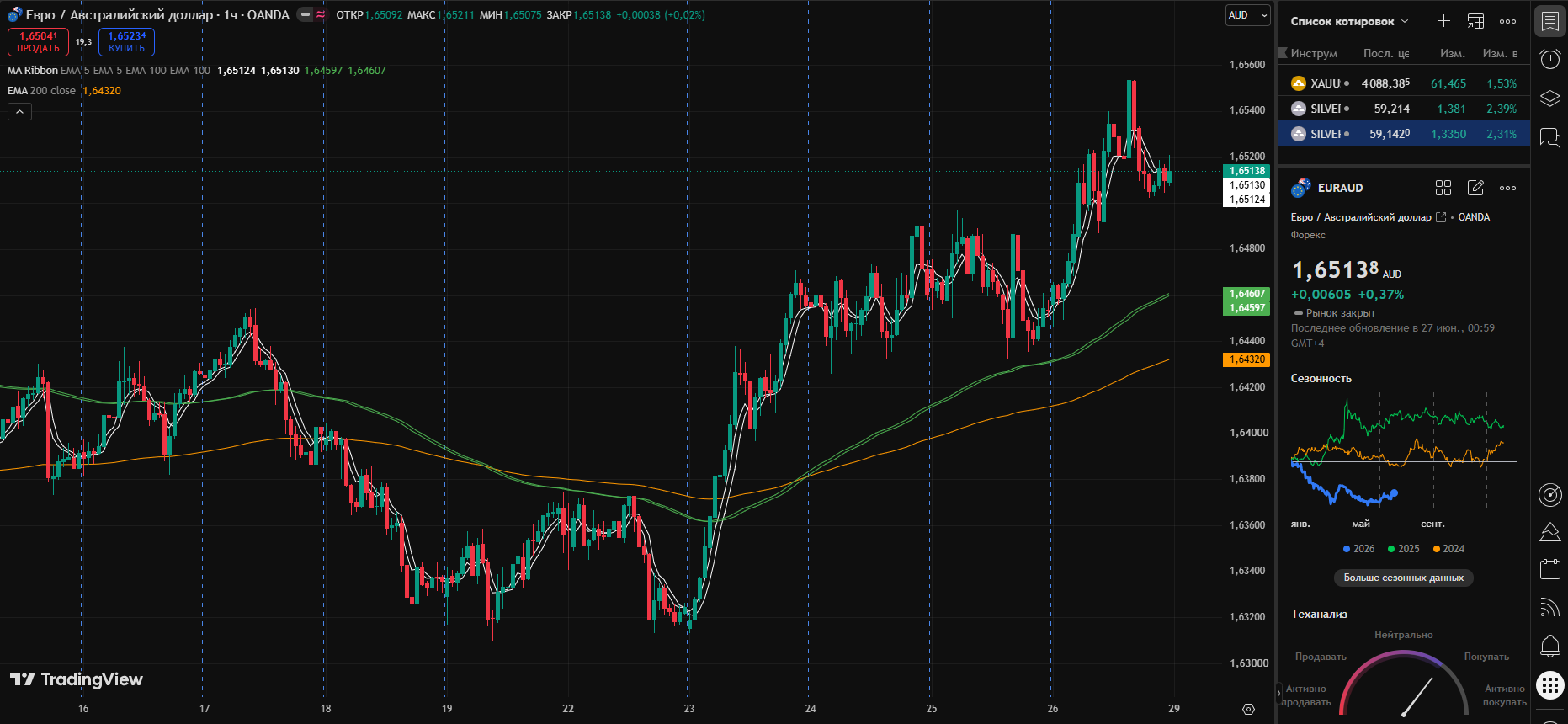The image size is (1568, 724).
Task: Open the AUD currency dropdown
Action: pyautogui.click(x=1247, y=15)
